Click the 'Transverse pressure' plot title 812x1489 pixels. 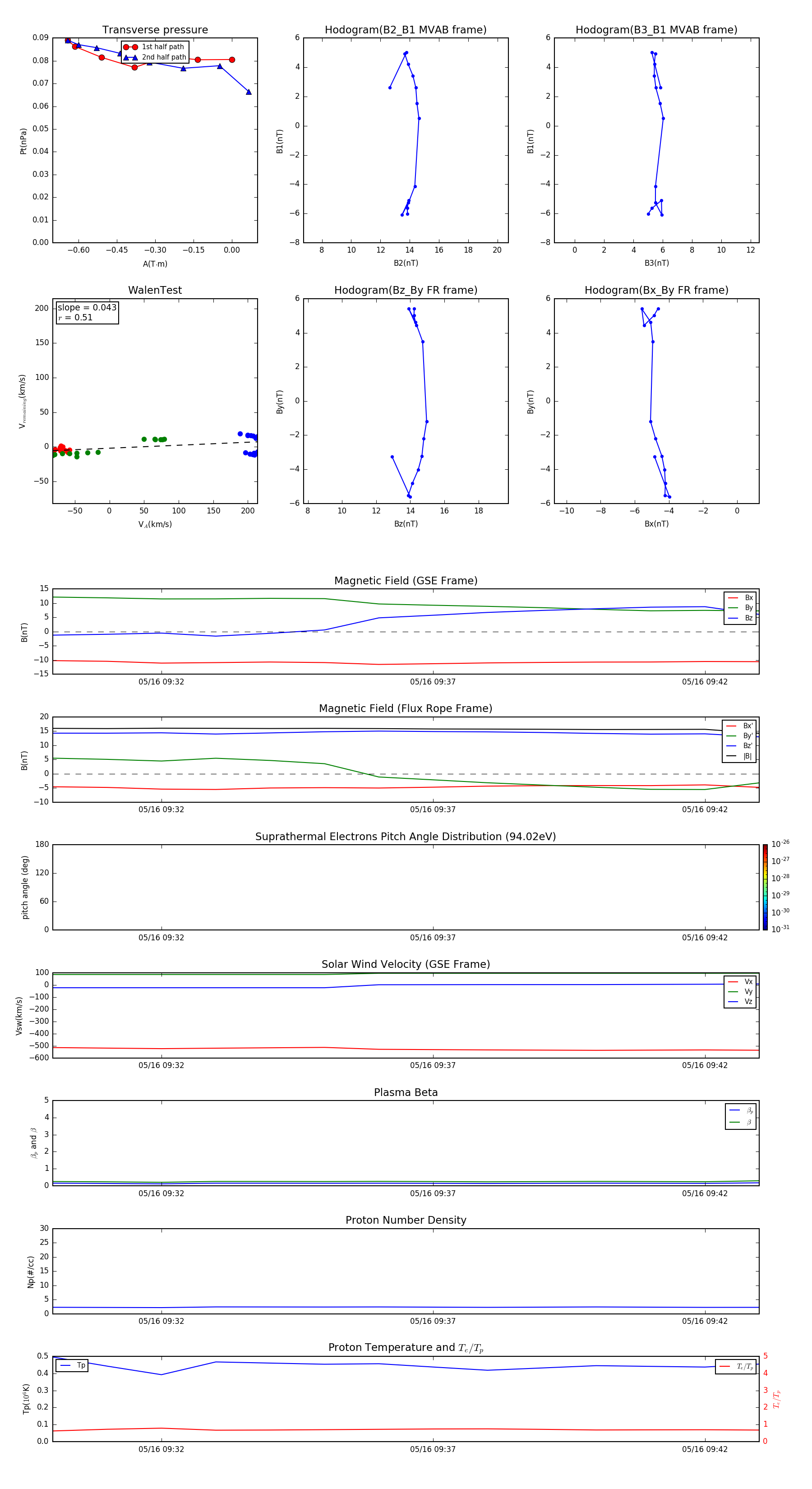point(155,30)
